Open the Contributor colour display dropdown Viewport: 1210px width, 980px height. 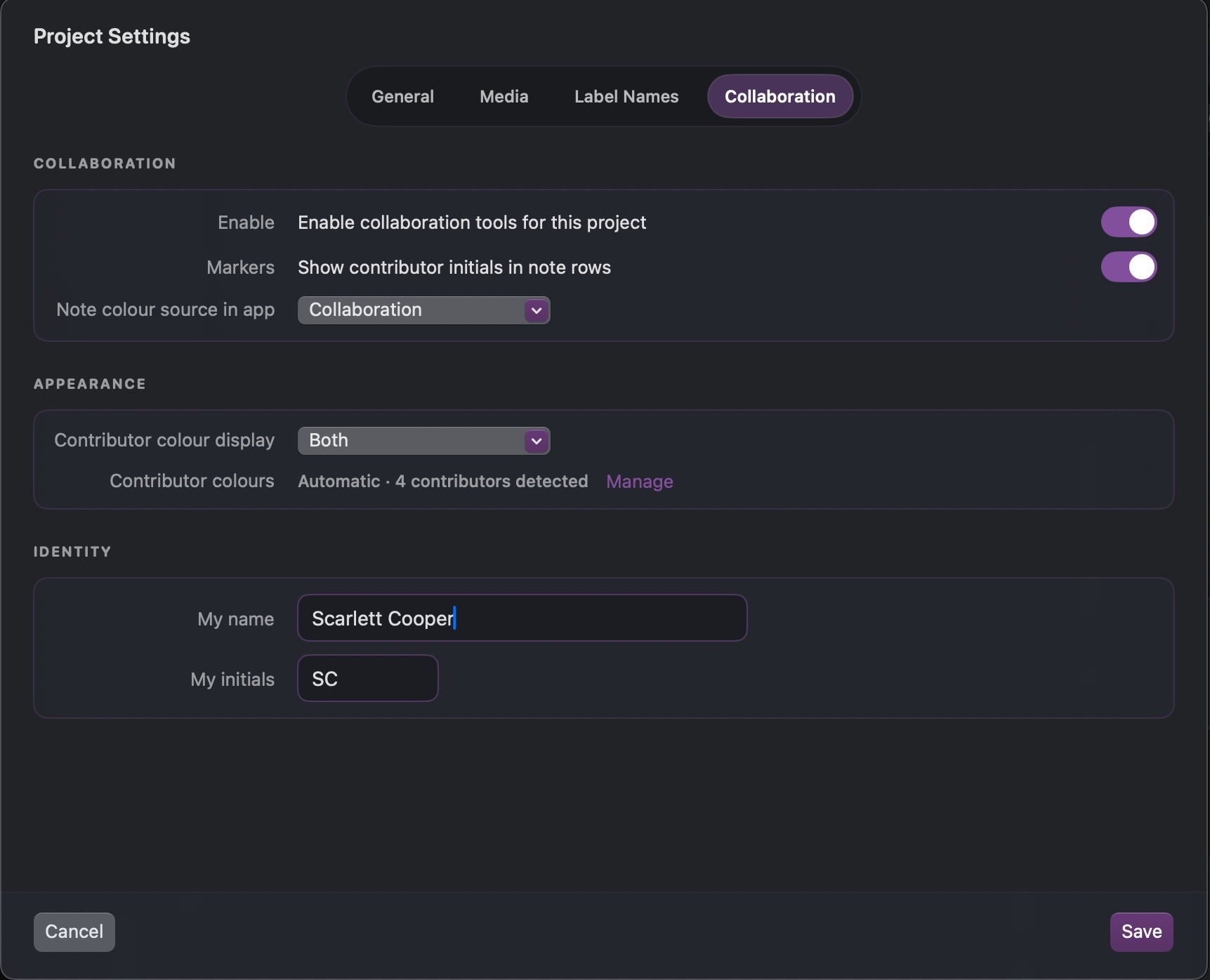(x=423, y=441)
